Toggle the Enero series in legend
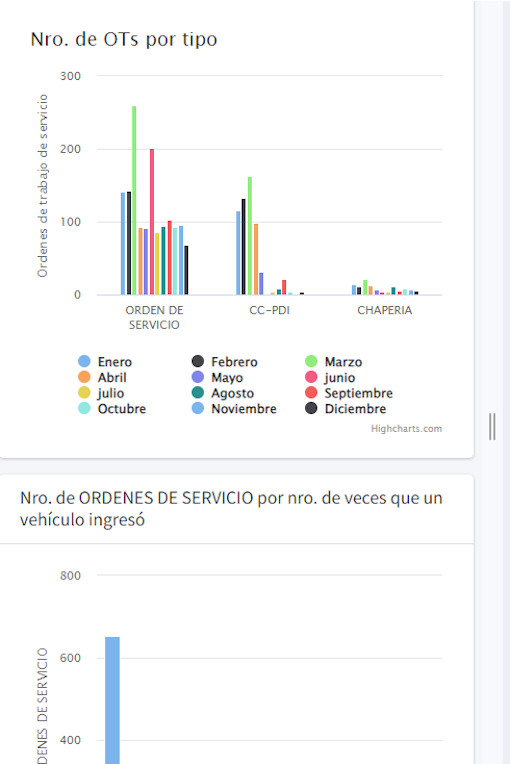Image resolution: width=510 pixels, height=764 pixels. click(x=105, y=362)
